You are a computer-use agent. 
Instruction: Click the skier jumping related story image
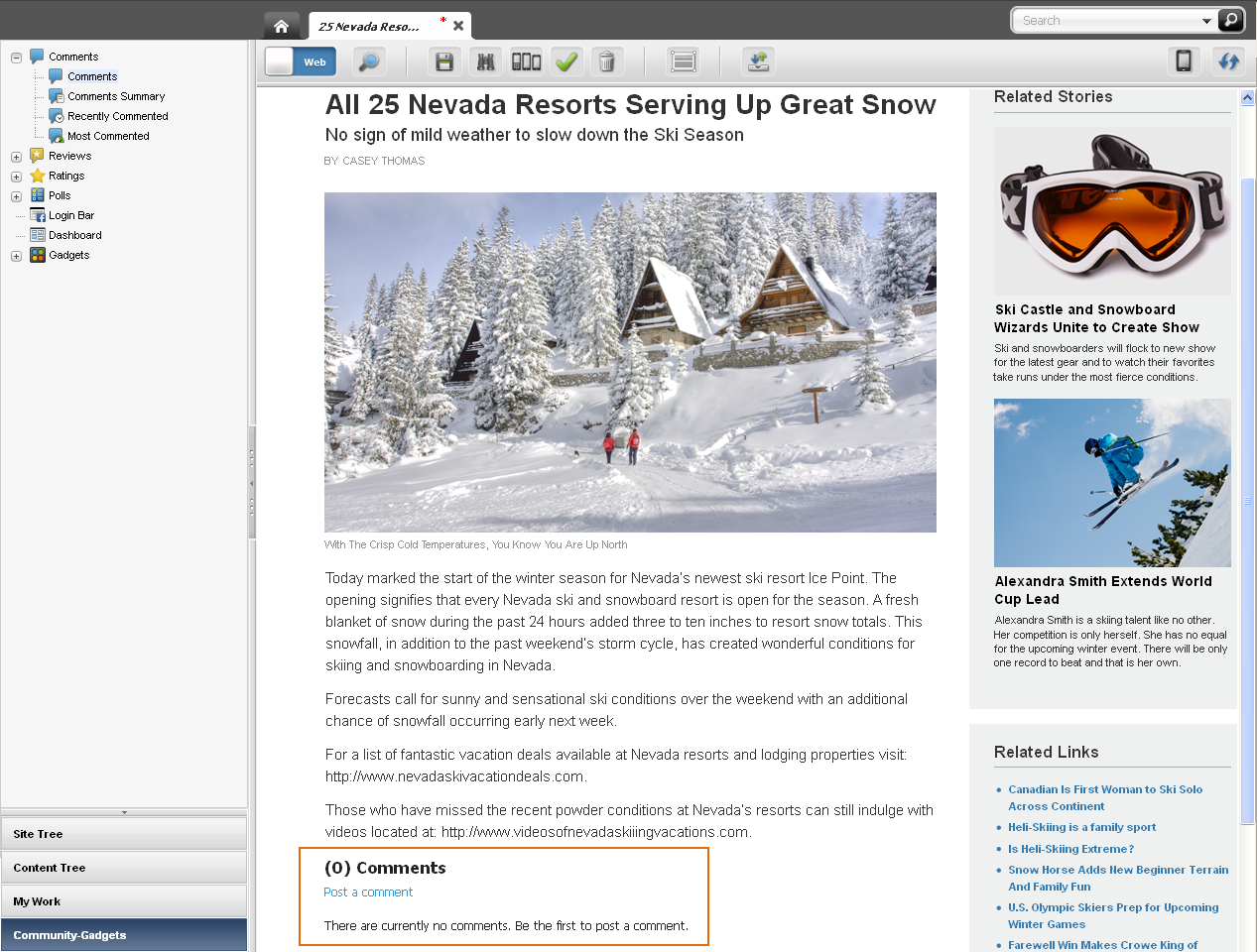click(x=1112, y=483)
